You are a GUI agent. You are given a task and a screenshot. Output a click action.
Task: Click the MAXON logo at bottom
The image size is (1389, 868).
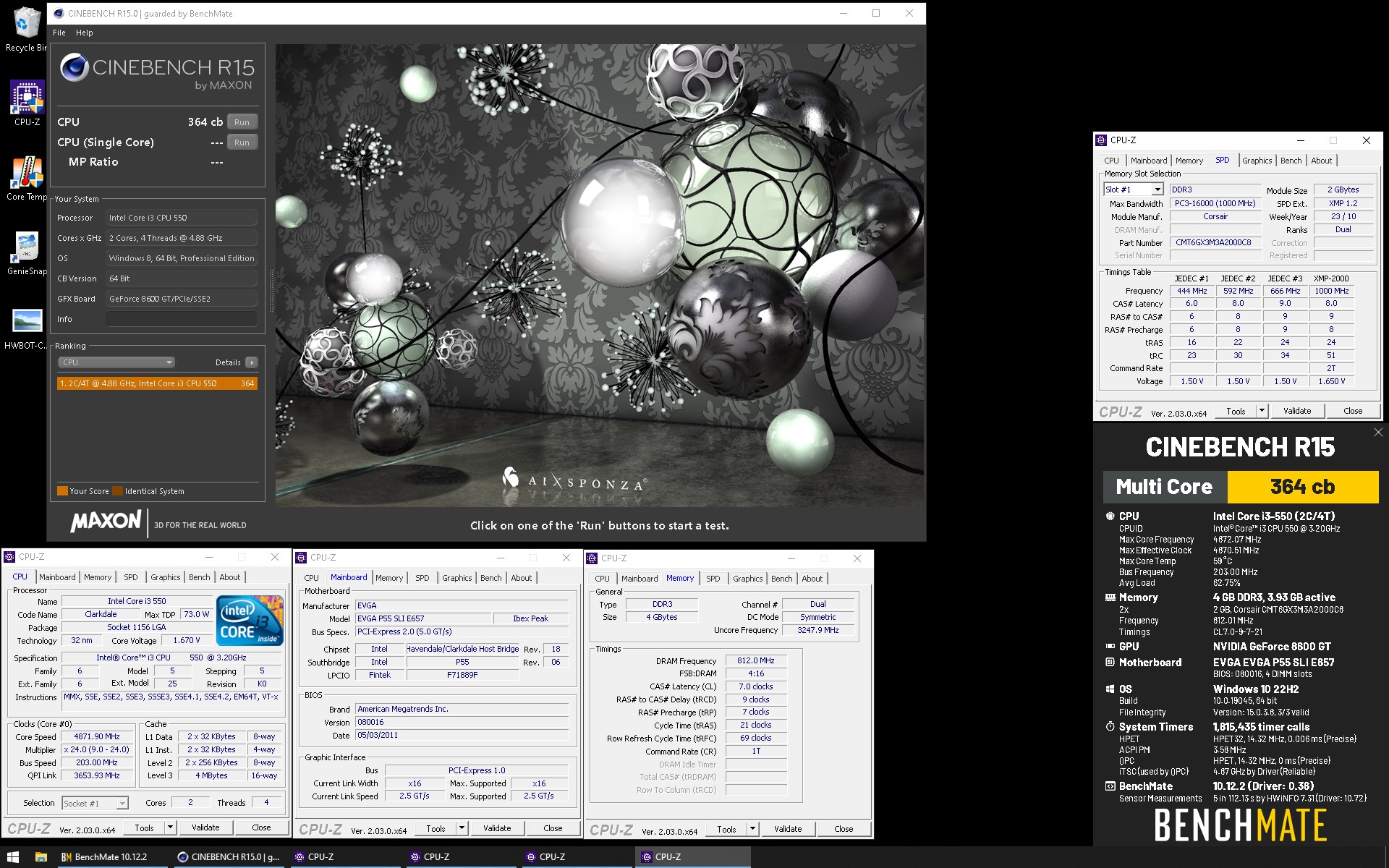(106, 522)
